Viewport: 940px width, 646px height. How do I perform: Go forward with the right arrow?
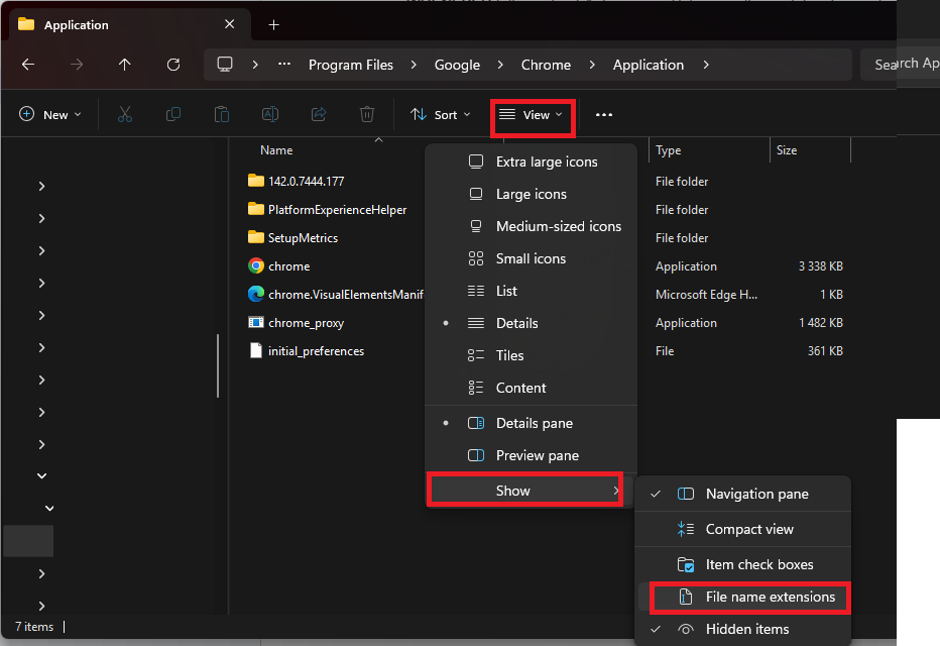pos(77,64)
